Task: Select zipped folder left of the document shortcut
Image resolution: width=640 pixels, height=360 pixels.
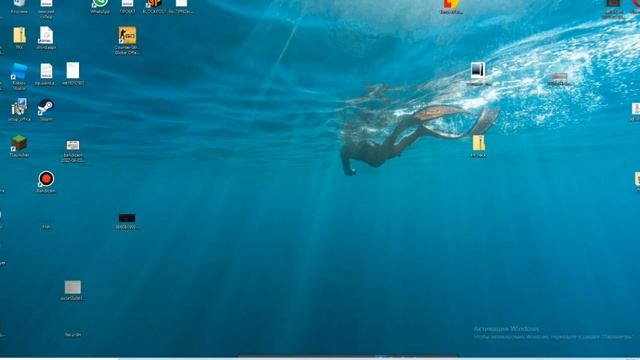Action: tap(19, 38)
